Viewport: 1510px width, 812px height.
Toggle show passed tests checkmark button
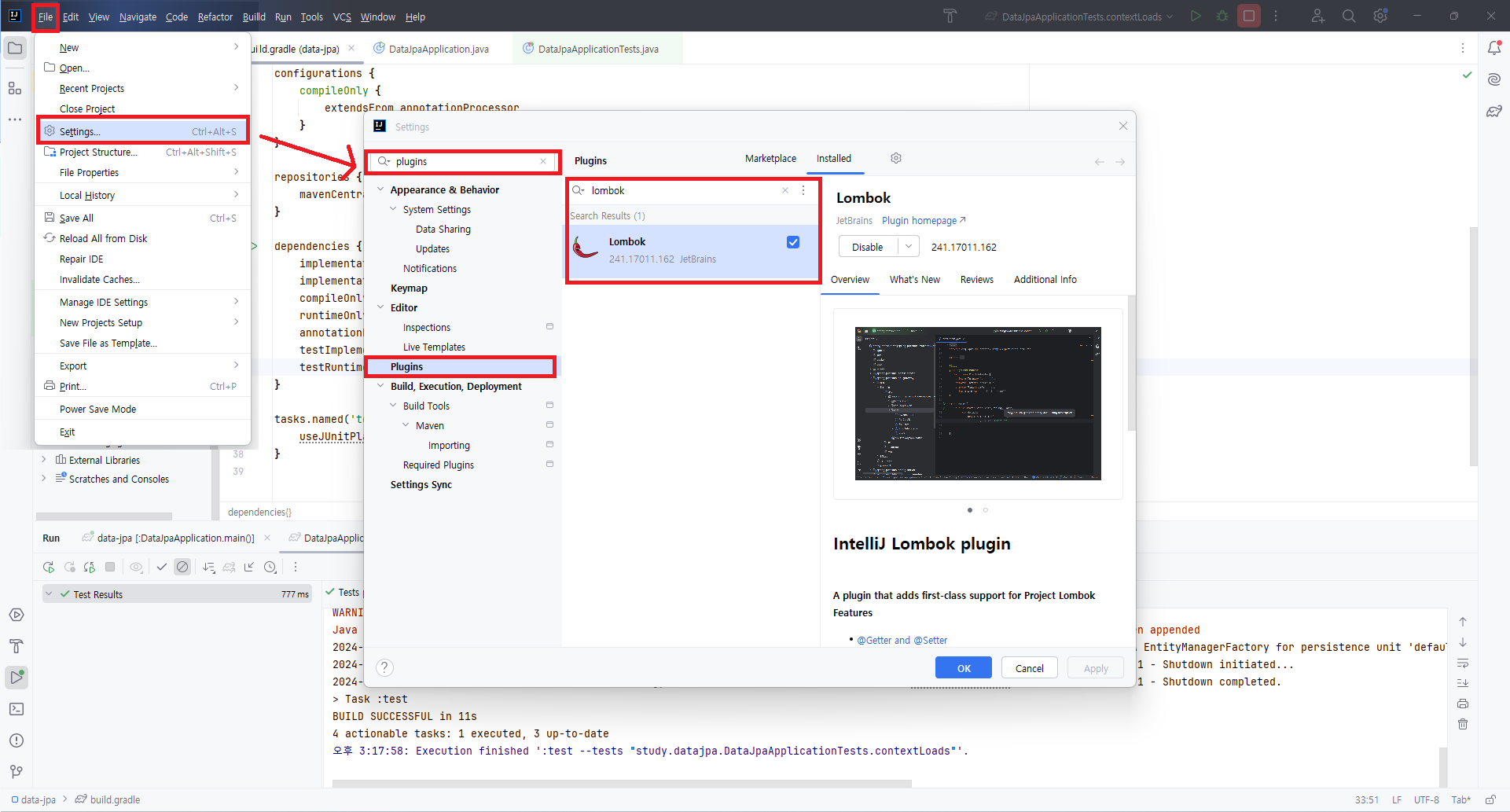[x=161, y=567]
